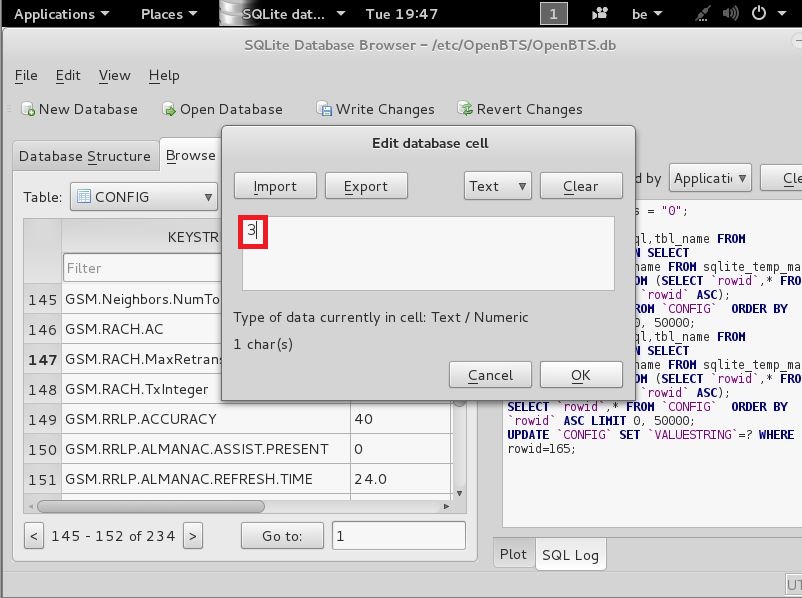Open the Text data type dropdown
Image resolution: width=802 pixels, height=598 pixels.
[x=498, y=186]
